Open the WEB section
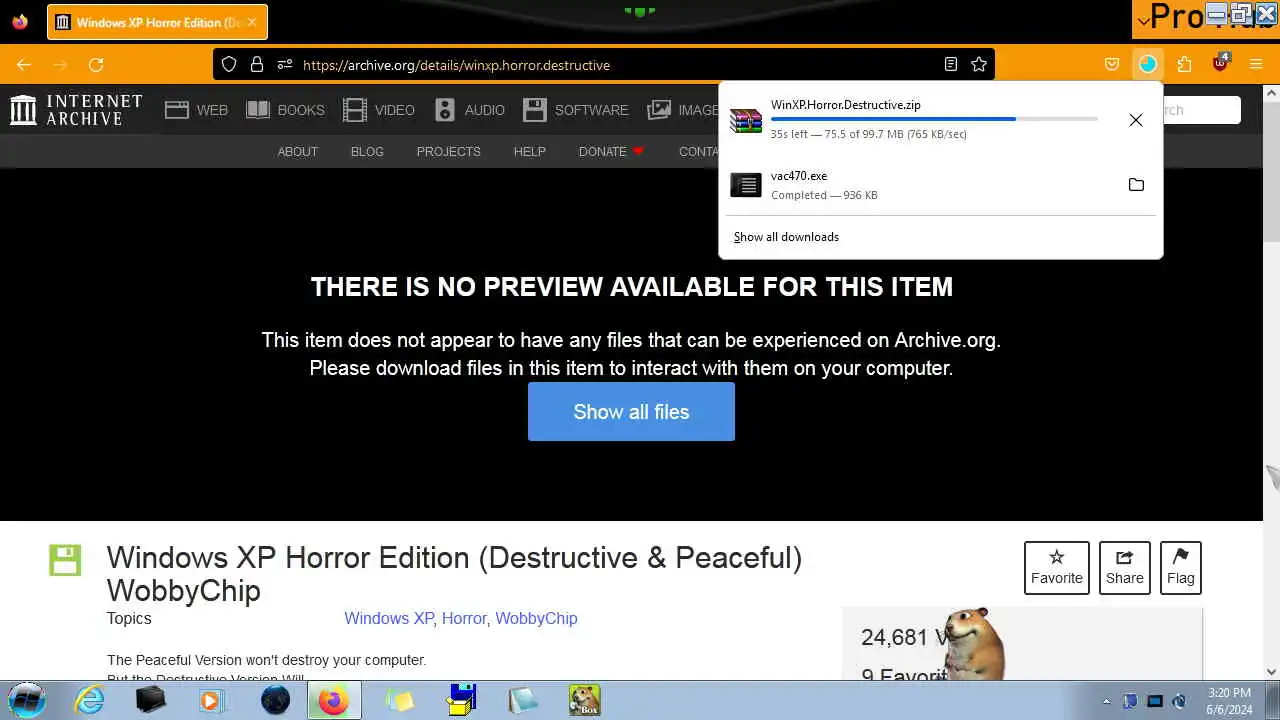Viewport: 1280px width, 720px height. tap(197, 110)
